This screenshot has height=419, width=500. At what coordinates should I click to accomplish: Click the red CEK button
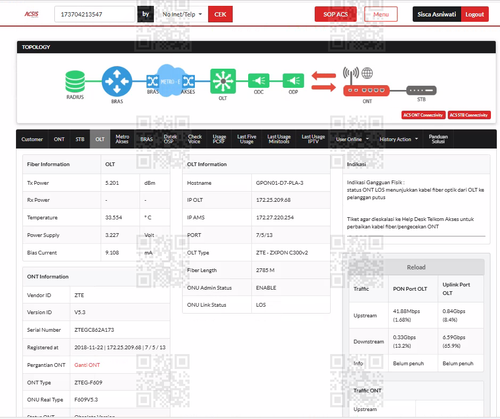[x=220, y=14]
